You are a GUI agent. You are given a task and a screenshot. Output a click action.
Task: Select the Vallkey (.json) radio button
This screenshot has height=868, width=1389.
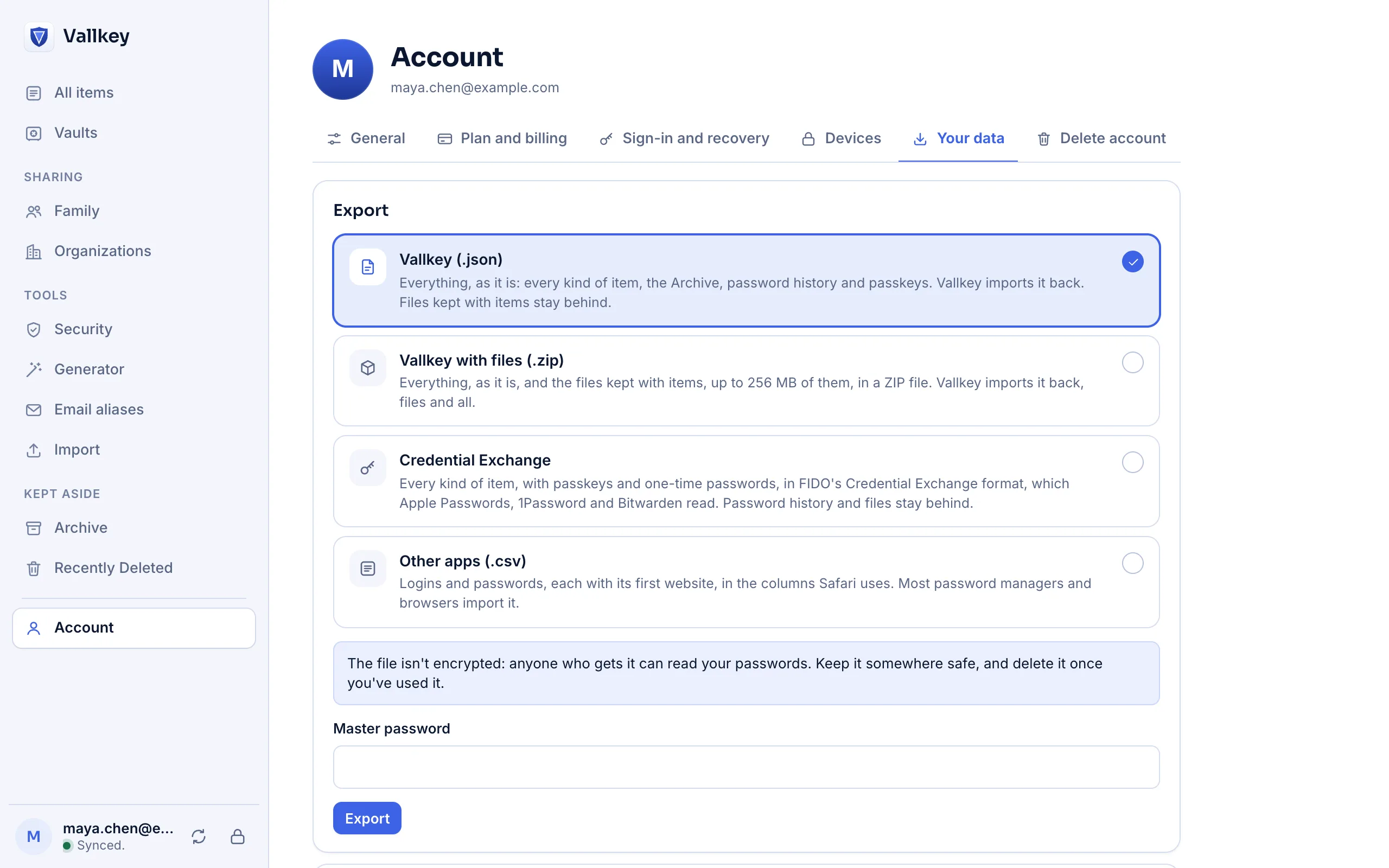[1132, 262]
